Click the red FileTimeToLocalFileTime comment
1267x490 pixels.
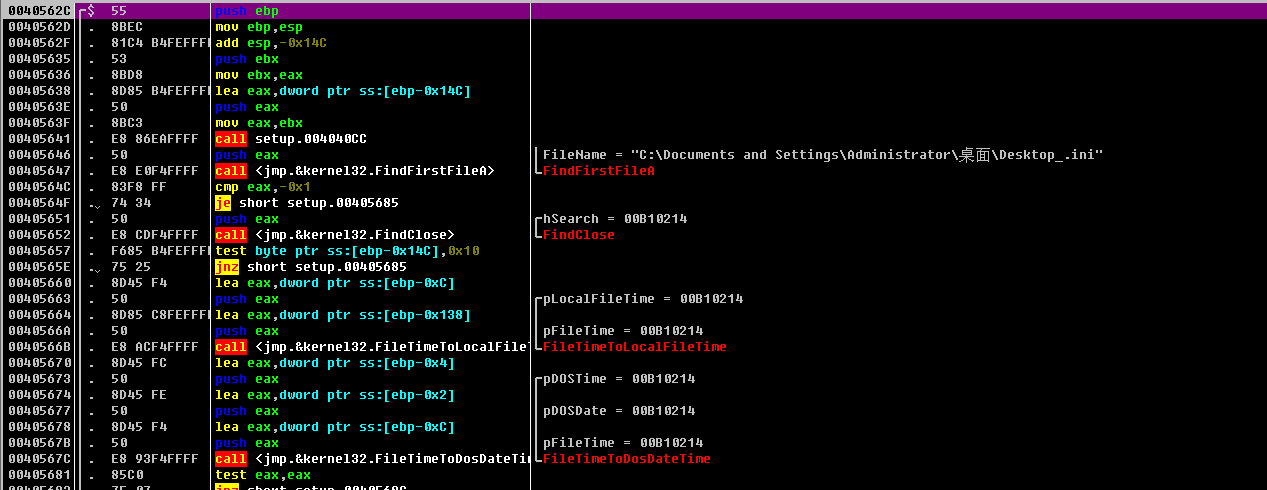[635, 347]
